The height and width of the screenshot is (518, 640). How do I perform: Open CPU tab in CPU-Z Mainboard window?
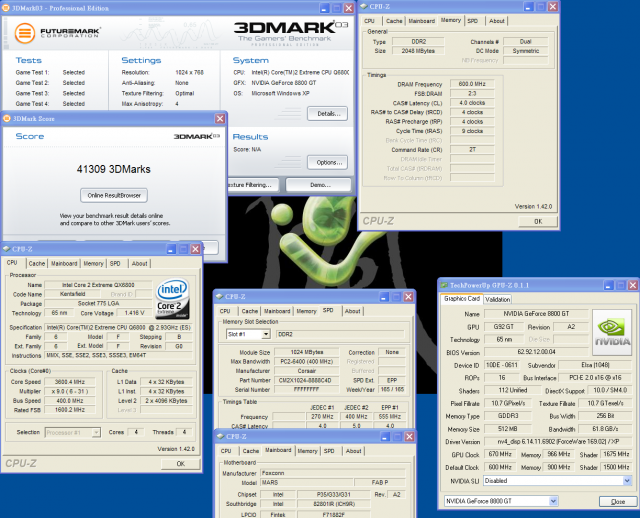(x=226, y=451)
